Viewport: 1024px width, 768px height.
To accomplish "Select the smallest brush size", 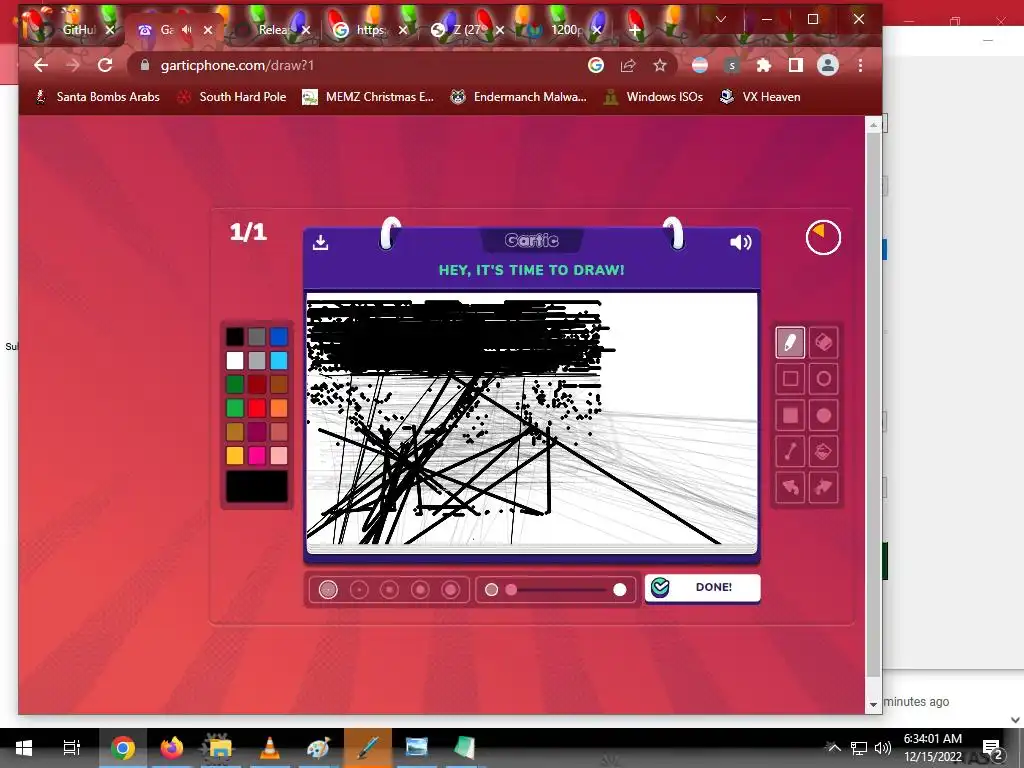I will tap(328, 590).
